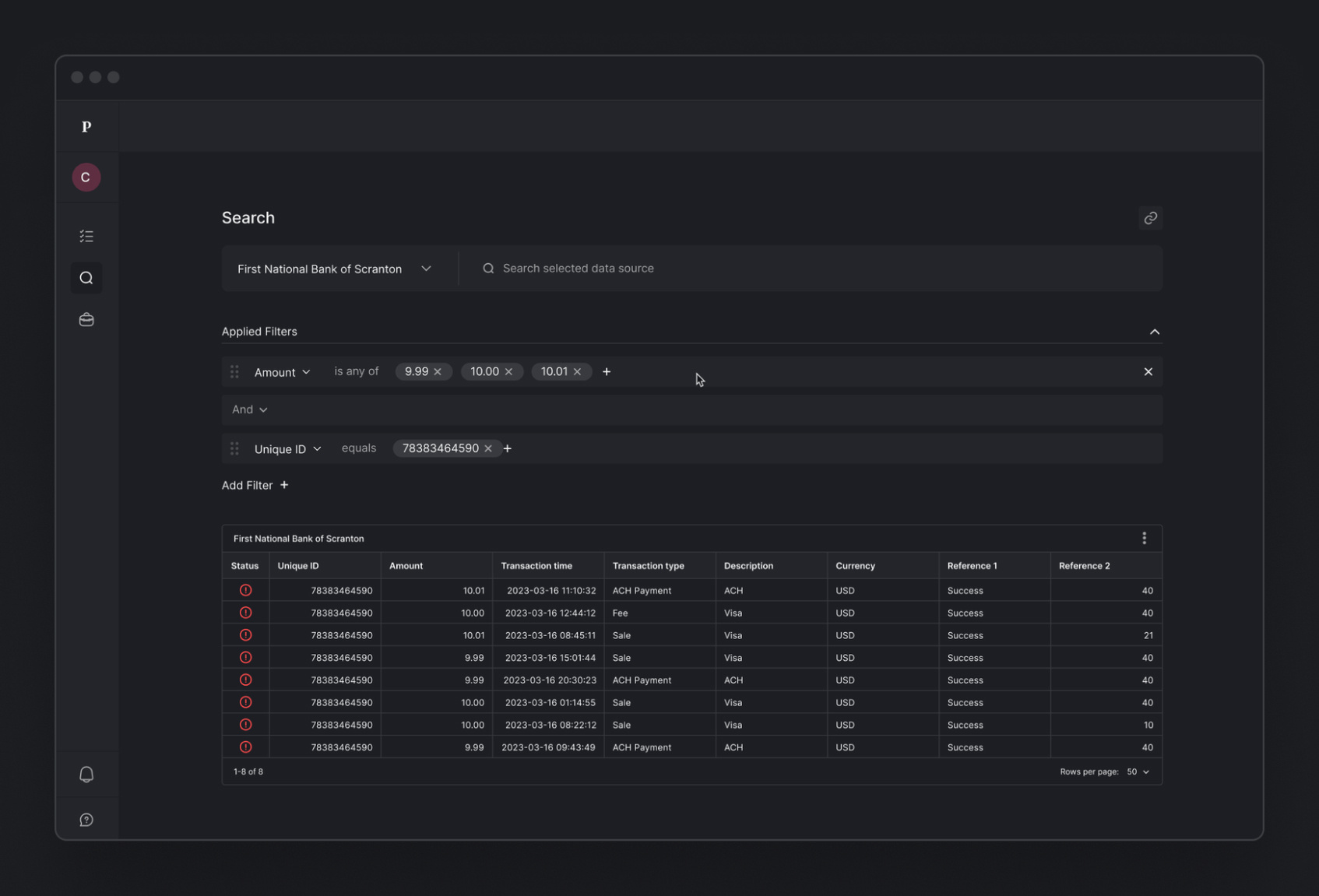The image size is (1319, 896).
Task: Open notifications bell icon
Action: (86, 775)
